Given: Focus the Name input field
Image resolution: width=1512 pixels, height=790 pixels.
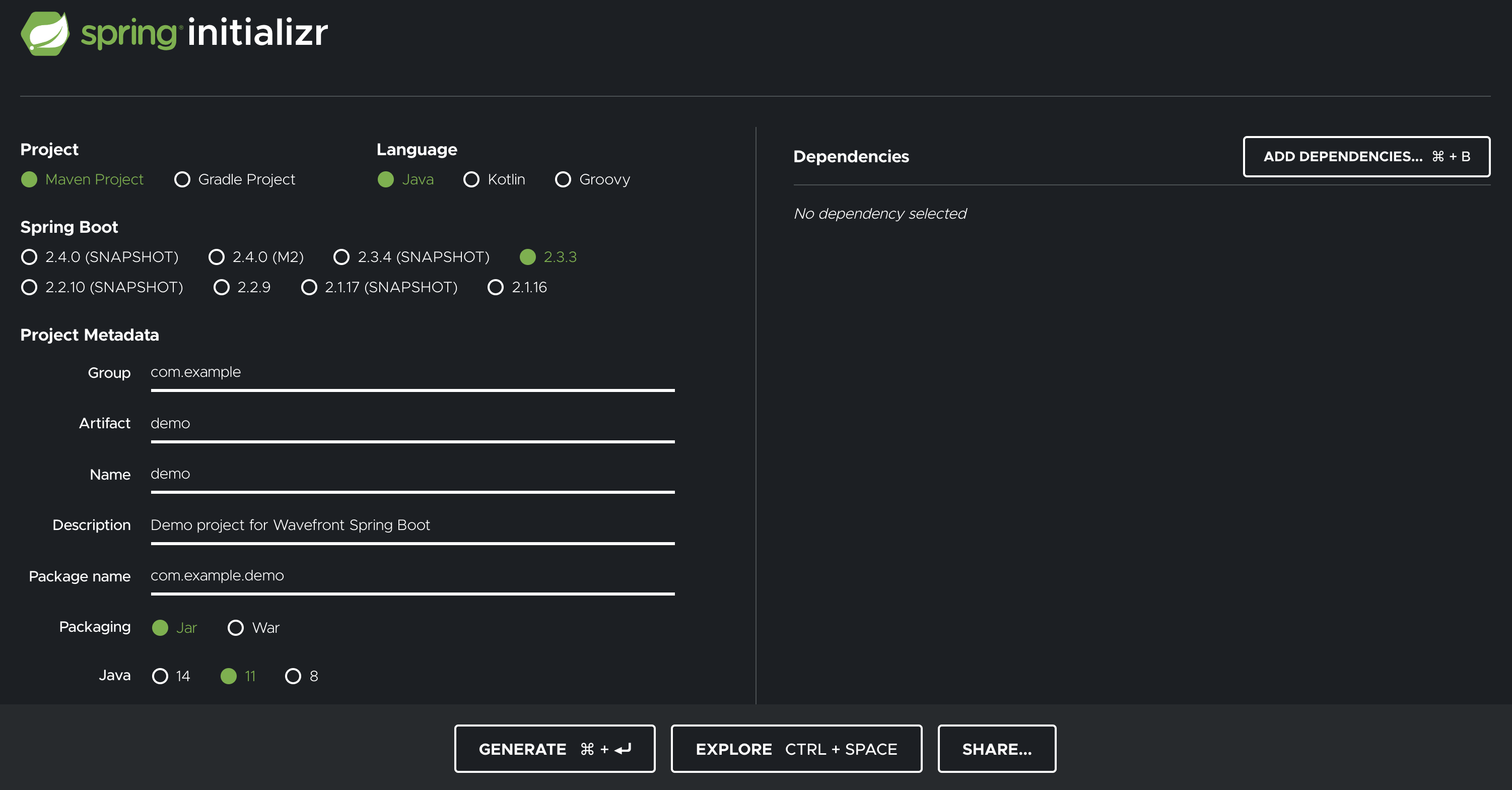Looking at the screenshot, I should (413, 475).
